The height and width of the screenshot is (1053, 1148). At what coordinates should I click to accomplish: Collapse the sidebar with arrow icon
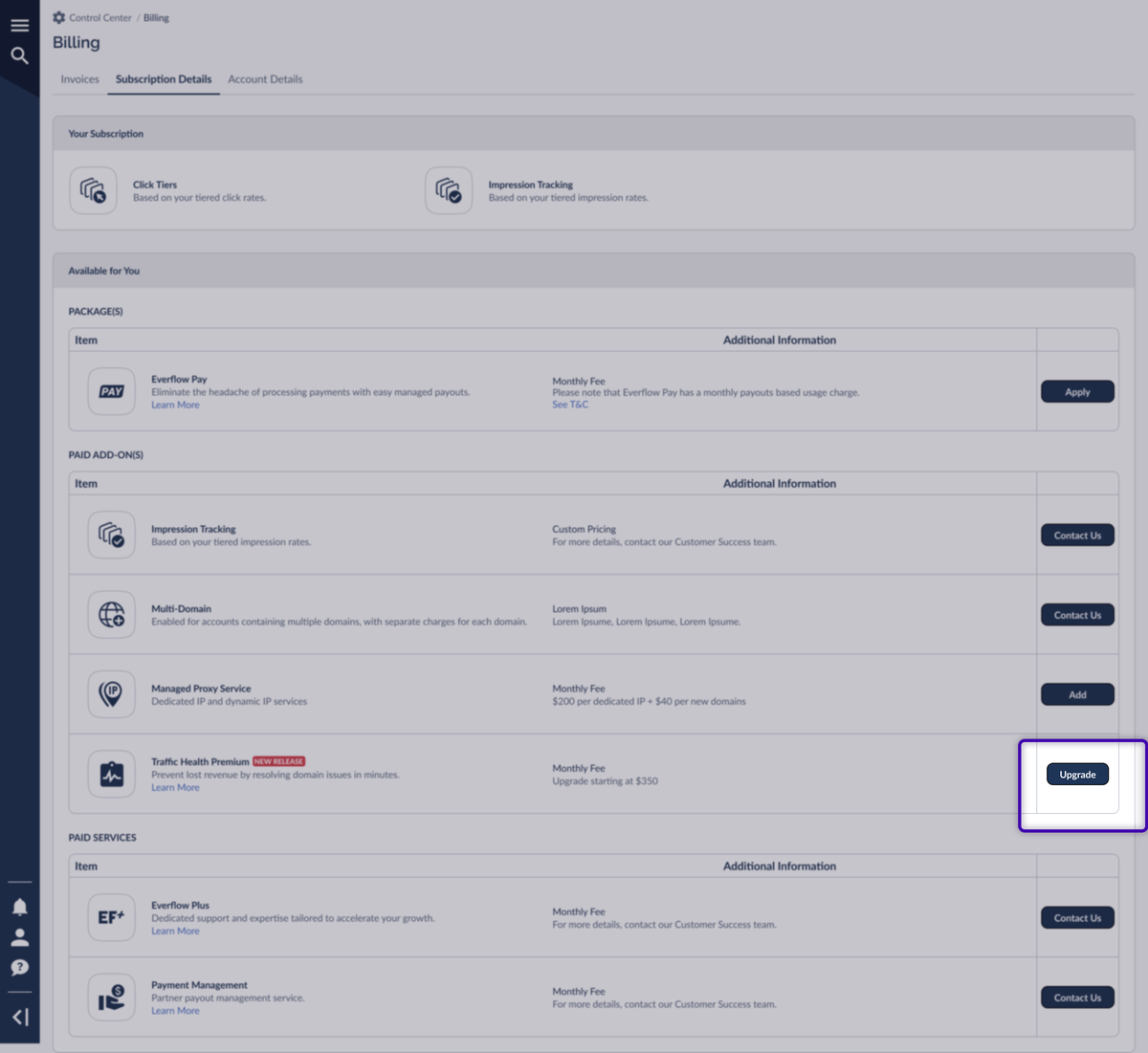(19, 1017)
